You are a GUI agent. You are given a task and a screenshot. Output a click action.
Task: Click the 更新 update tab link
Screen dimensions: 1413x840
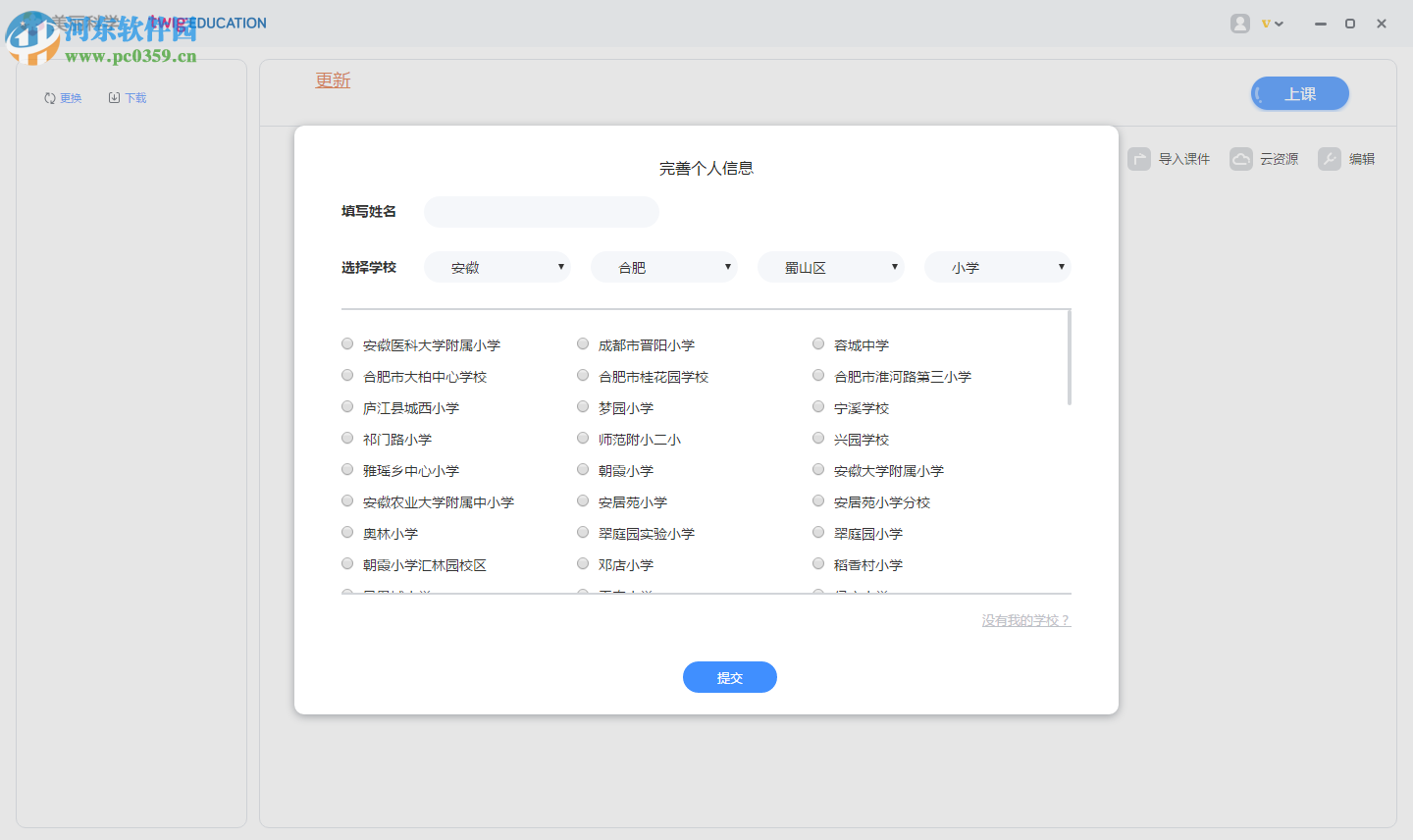pos(332,81)
